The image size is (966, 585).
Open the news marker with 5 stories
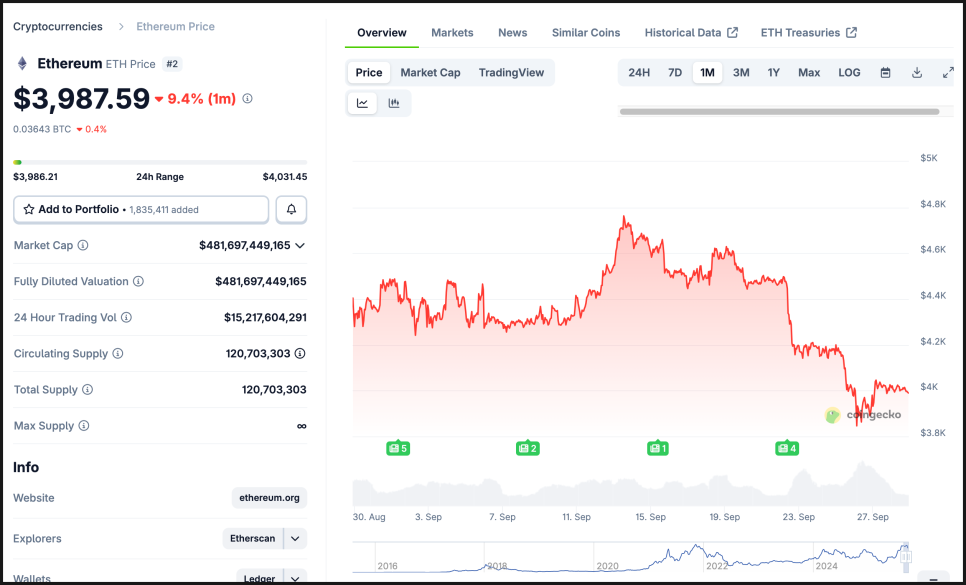398,448
